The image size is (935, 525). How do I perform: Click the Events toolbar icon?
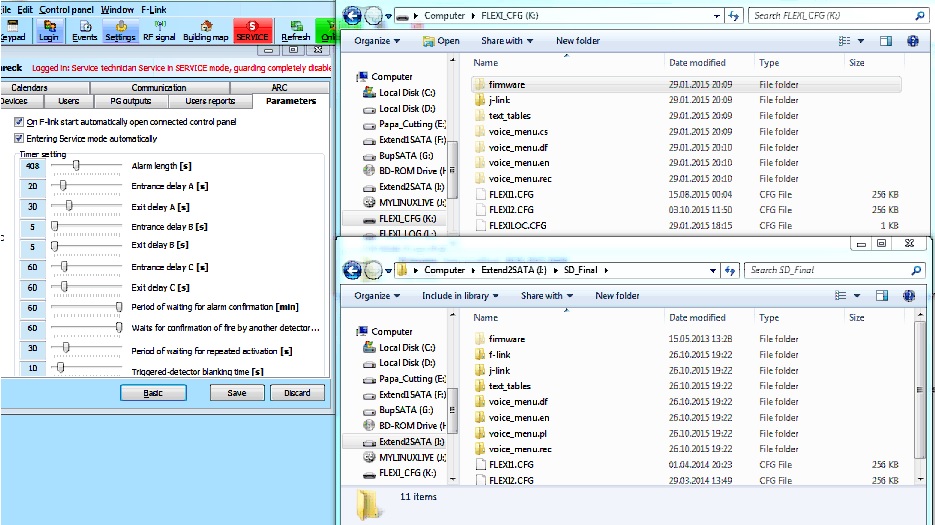point(85,31)
